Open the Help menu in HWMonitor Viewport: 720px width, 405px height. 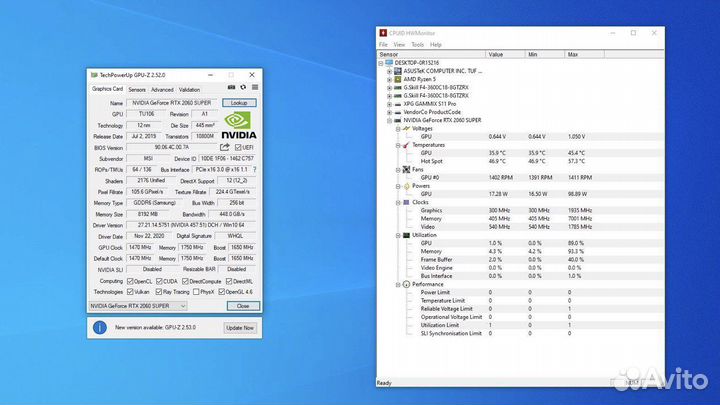tap(436, 45)
